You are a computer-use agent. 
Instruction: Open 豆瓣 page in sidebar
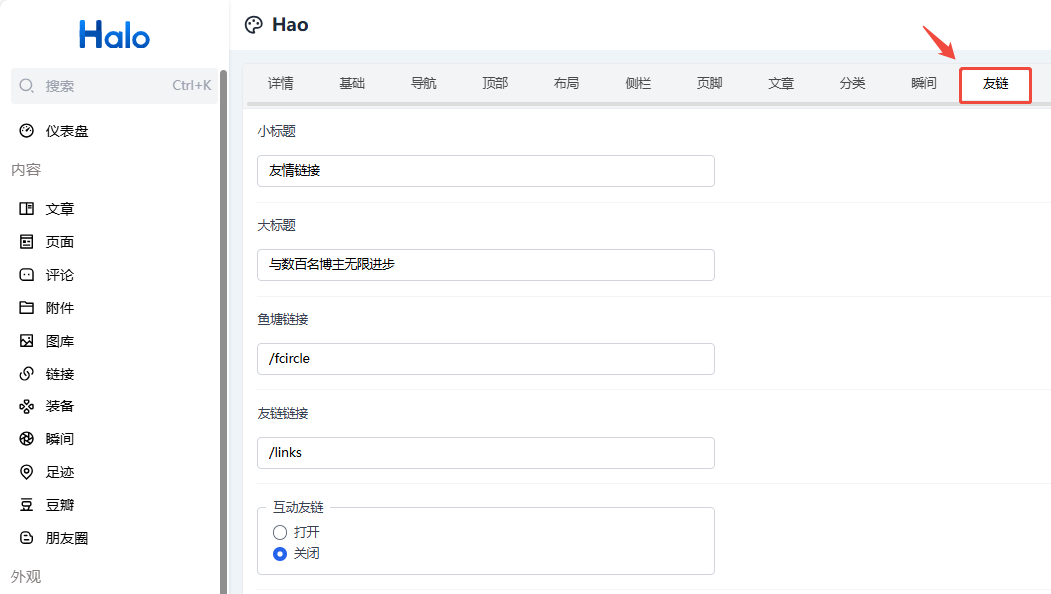(x=60, y=505)
